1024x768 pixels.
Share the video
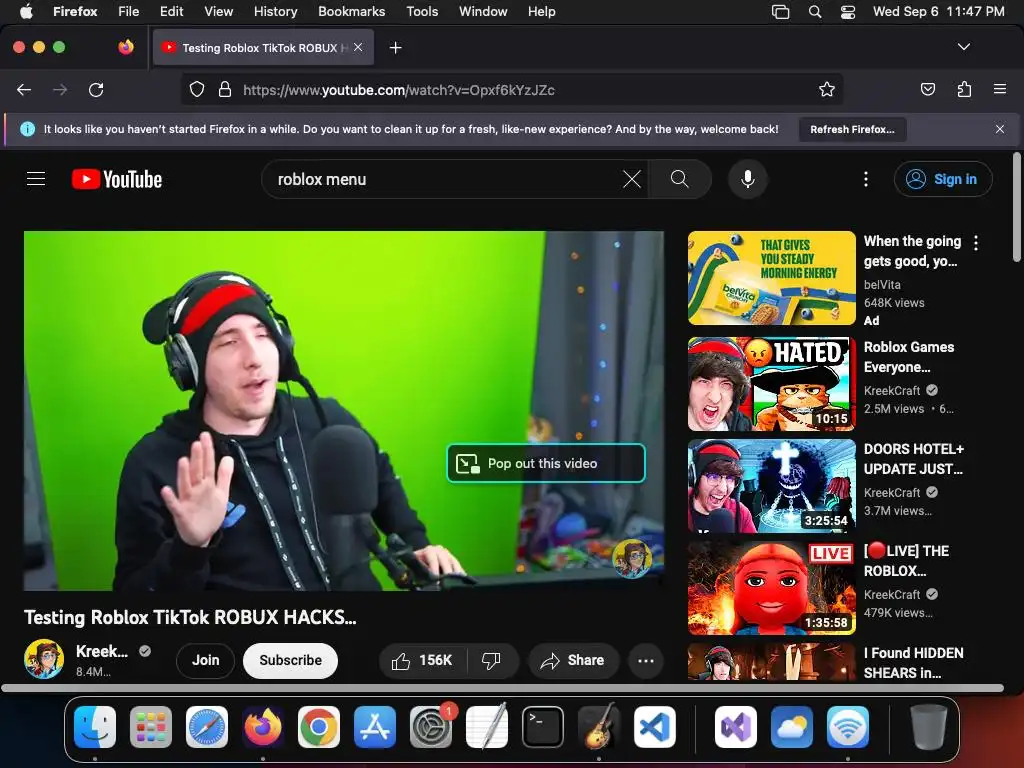pyautogui.click(x=573, y=661)
